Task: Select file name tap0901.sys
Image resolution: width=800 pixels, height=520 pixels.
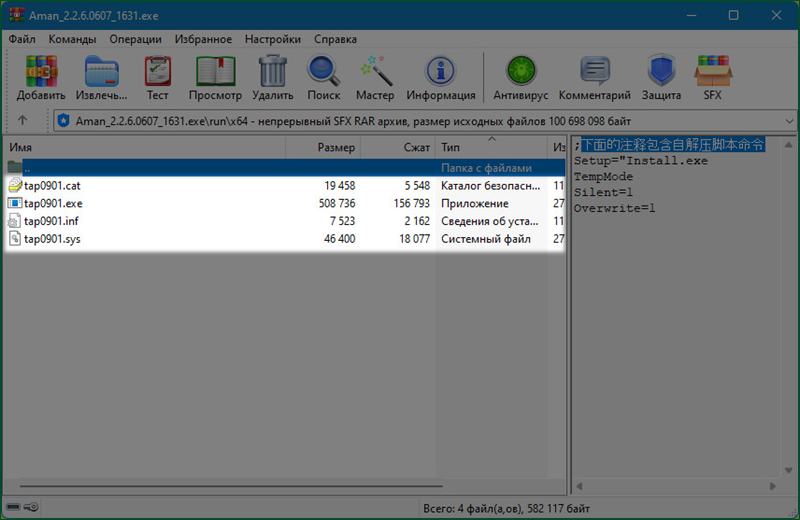Action: point(52,239)
